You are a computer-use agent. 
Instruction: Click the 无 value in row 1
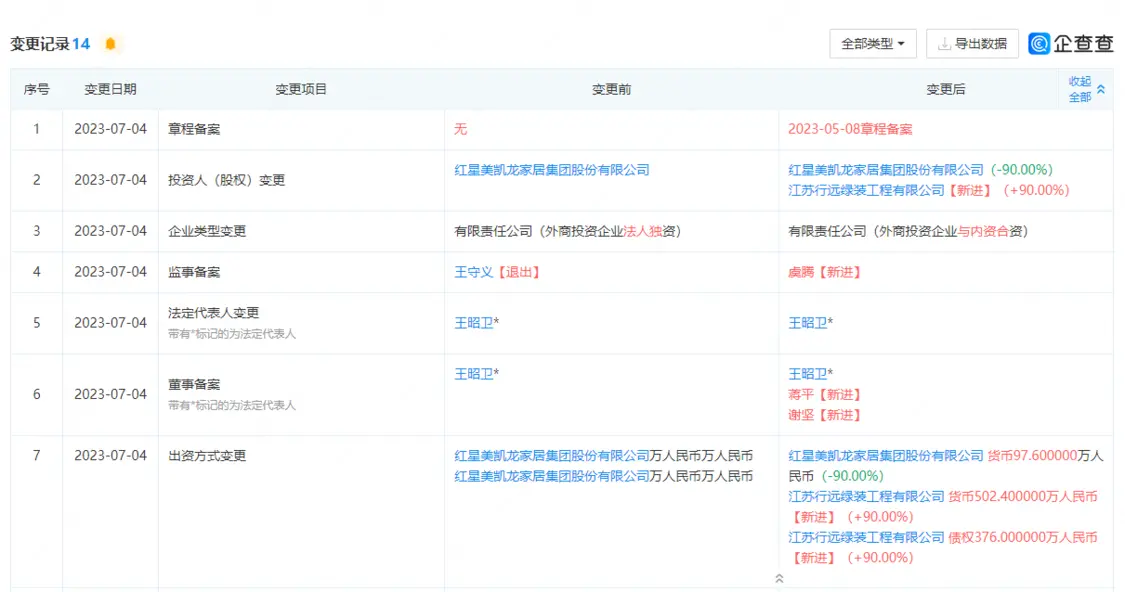coord(461,129)
